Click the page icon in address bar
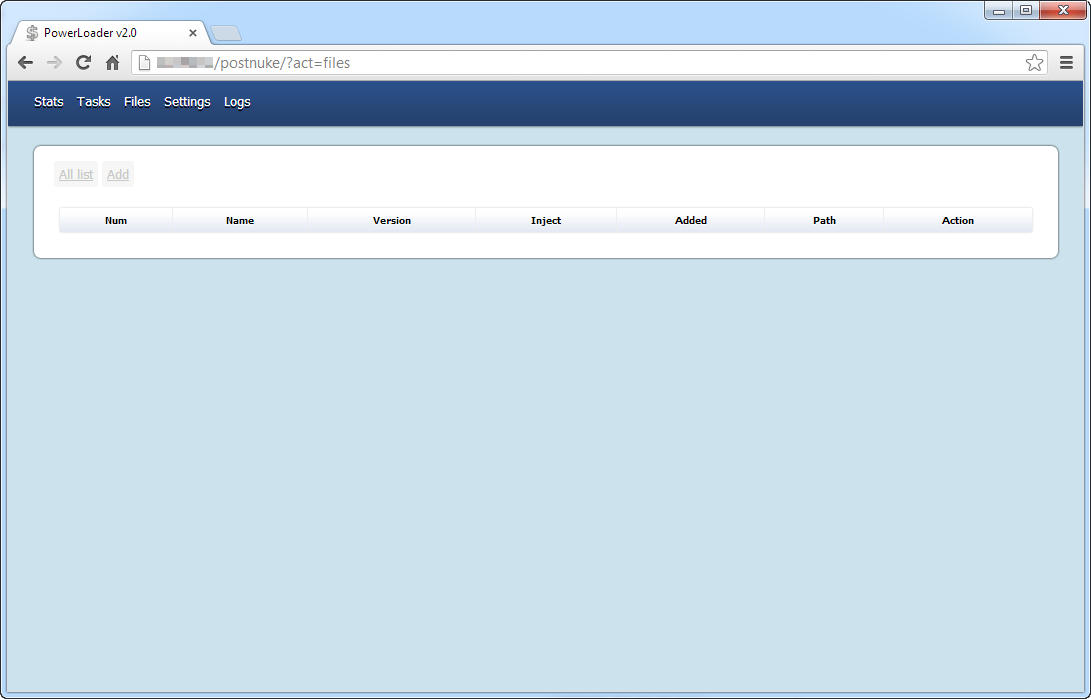The image size is (1091, 699). click(144, 63)
